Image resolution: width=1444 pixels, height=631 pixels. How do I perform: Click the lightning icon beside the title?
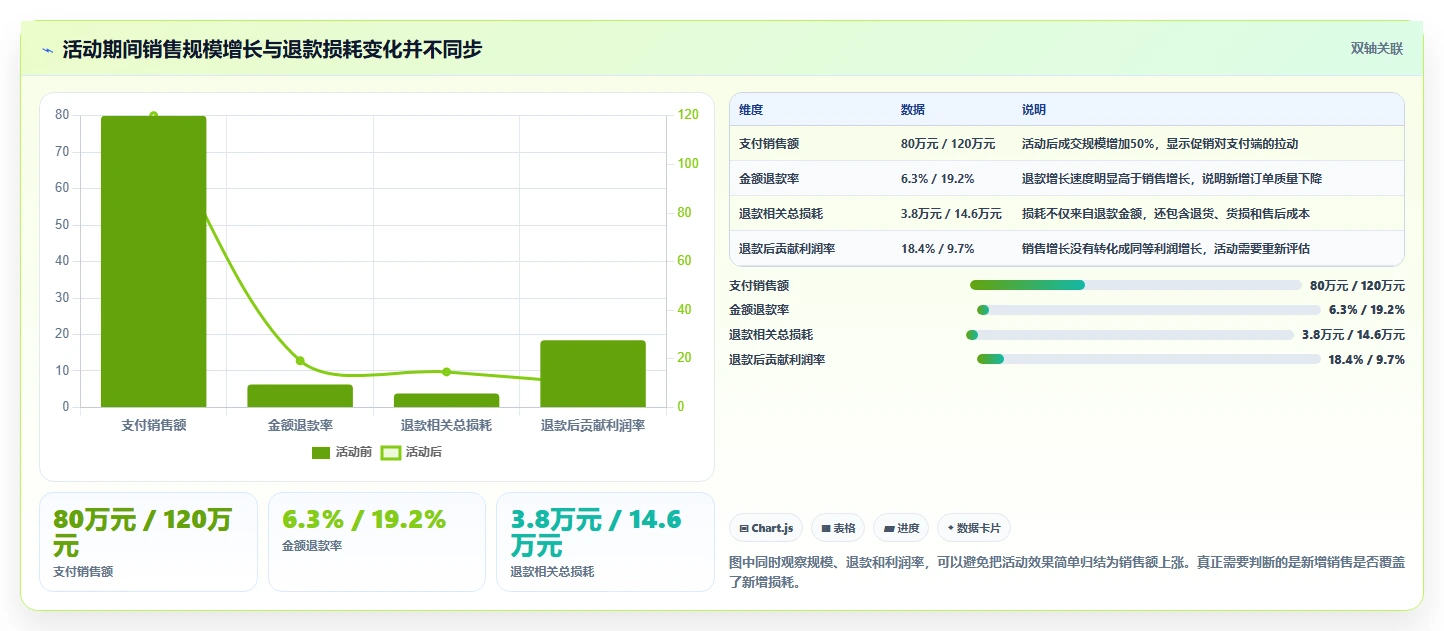tap(47, 49)
